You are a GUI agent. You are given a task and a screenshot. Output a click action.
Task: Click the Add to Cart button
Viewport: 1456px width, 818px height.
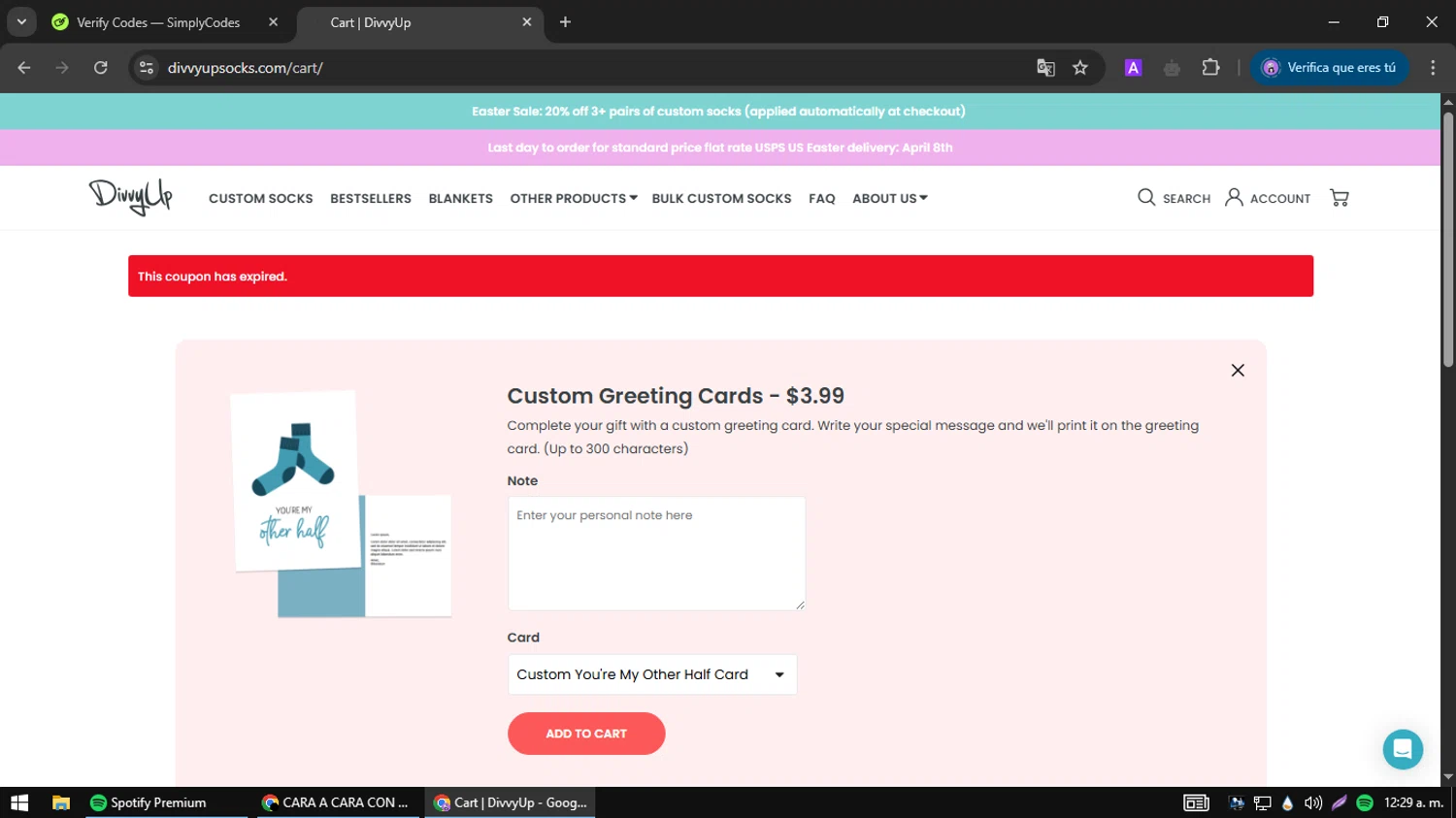(586, 734)
